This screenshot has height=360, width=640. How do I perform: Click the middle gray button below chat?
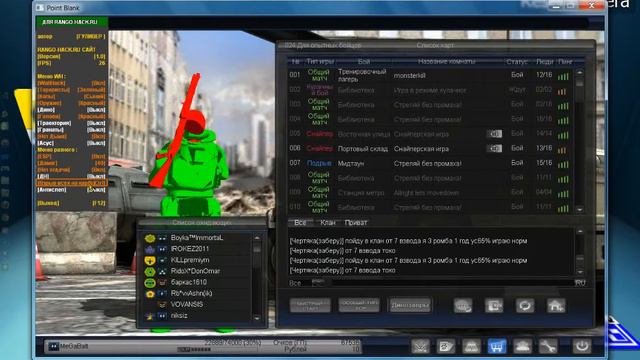359,305
